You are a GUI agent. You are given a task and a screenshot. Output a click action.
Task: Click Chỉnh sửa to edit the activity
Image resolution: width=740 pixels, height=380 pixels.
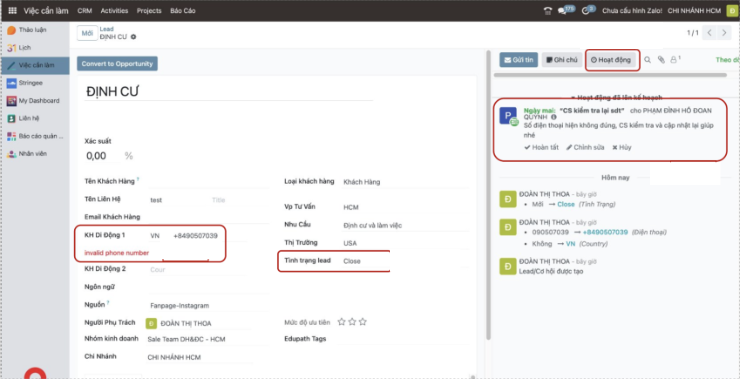pyautogui.click(x=585, y=147)
